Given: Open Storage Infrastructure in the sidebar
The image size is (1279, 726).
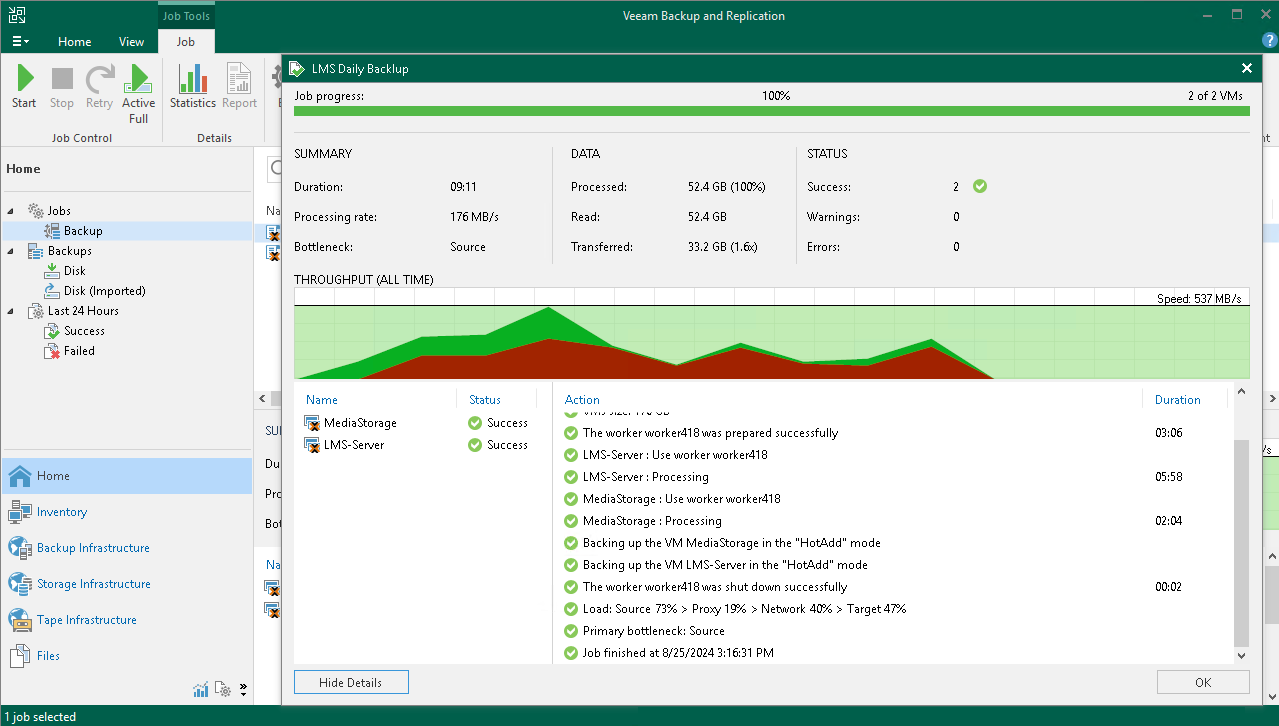Looking at the screenshot, I should (126, 584).
